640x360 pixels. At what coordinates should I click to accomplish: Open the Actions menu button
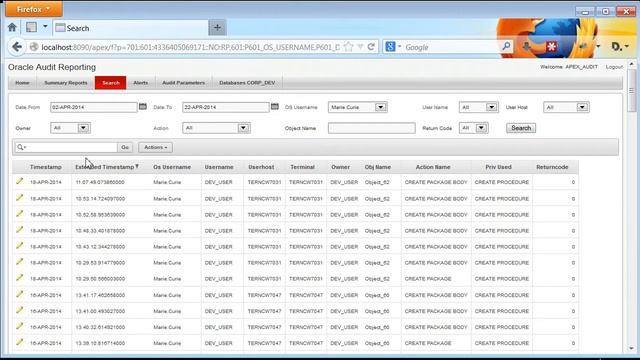click(x=156, y=147)
